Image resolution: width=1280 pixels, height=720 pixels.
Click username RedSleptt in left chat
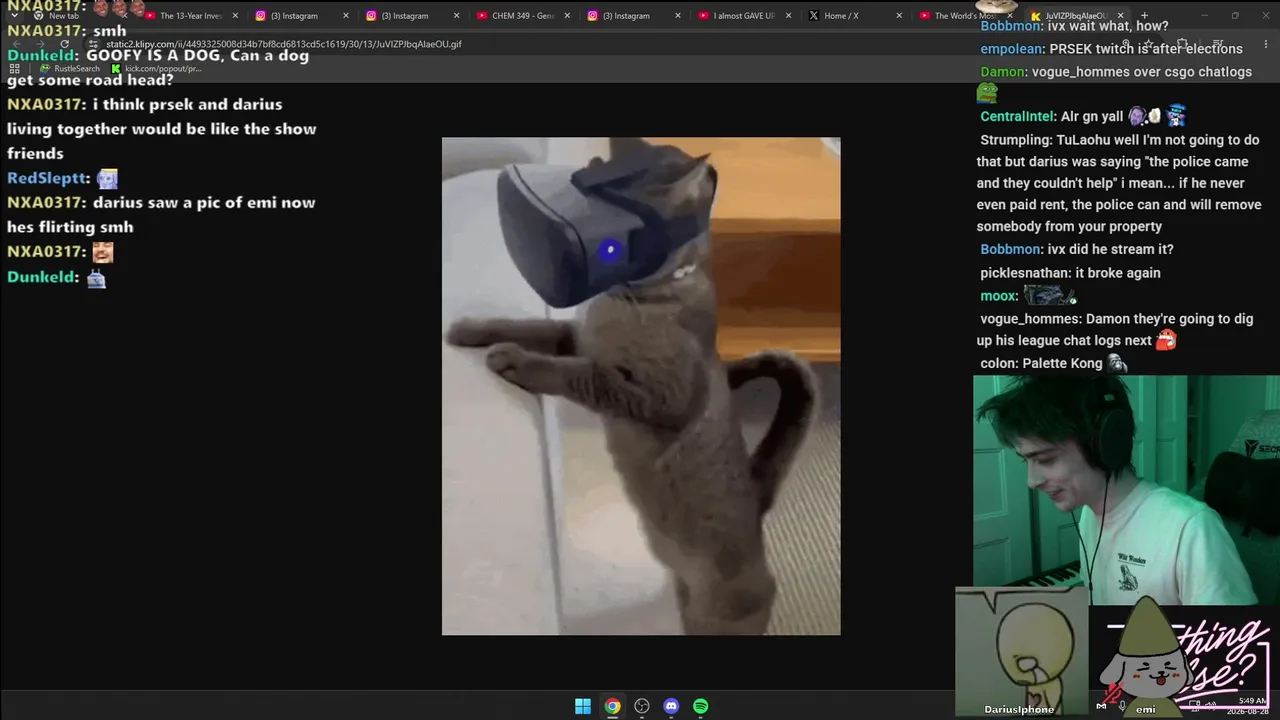(x=46, y=178)
